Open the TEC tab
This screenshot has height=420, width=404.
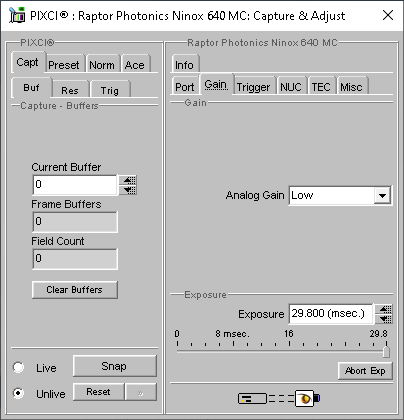pyautogui.click(x=321, y=87)
